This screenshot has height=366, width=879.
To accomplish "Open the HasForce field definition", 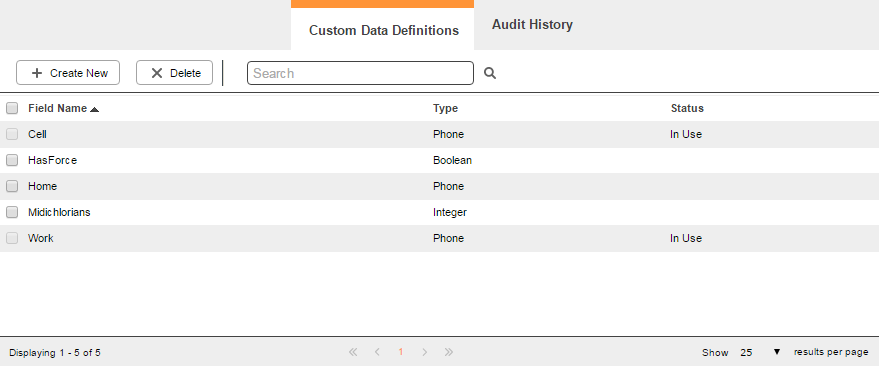I will [x=52, y=160].
